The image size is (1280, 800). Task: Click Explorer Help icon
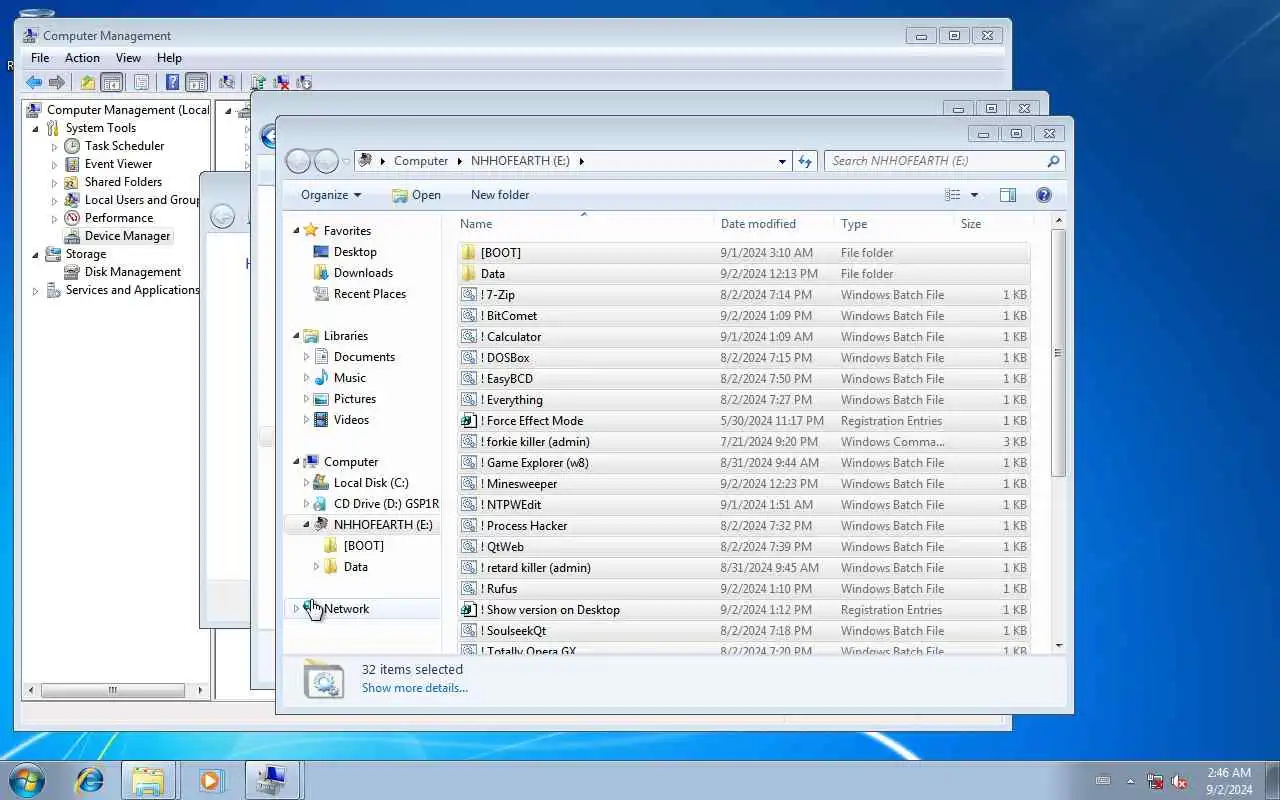click(x=1044, y=195)
